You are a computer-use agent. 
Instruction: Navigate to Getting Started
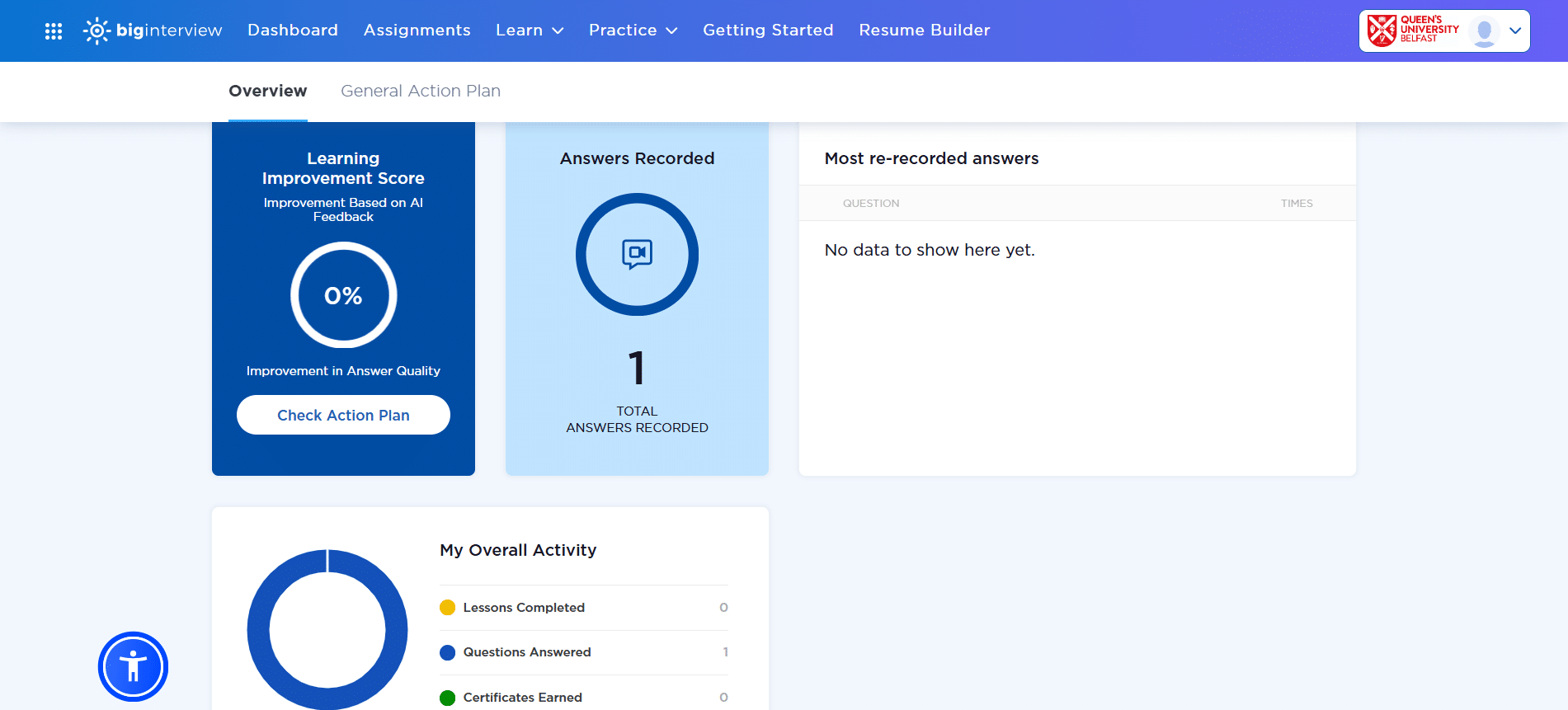pos(768,31)
